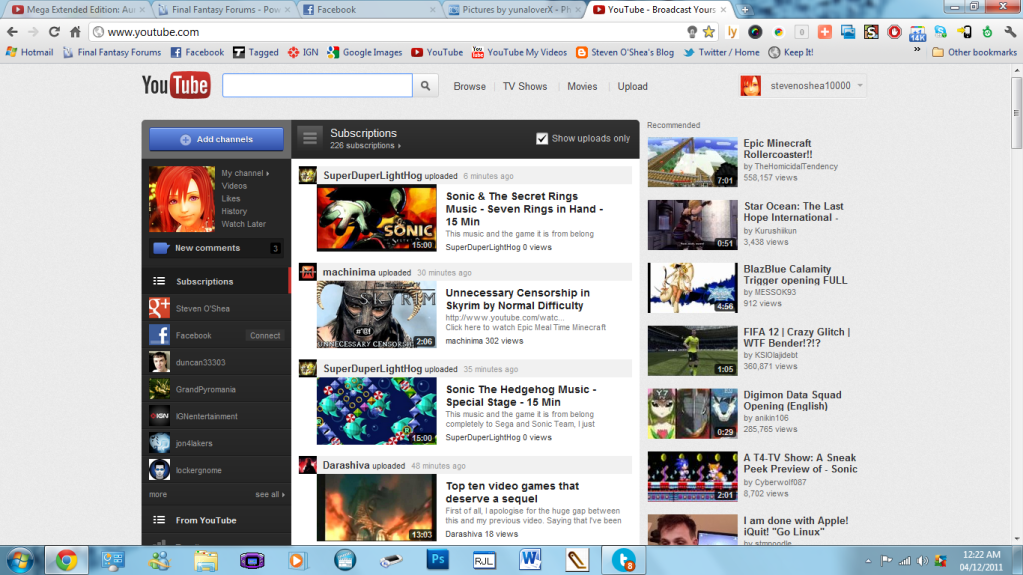1023x575 pixels.
Task: Show more bookmarks chevron
Action: [x=917, y=52]
